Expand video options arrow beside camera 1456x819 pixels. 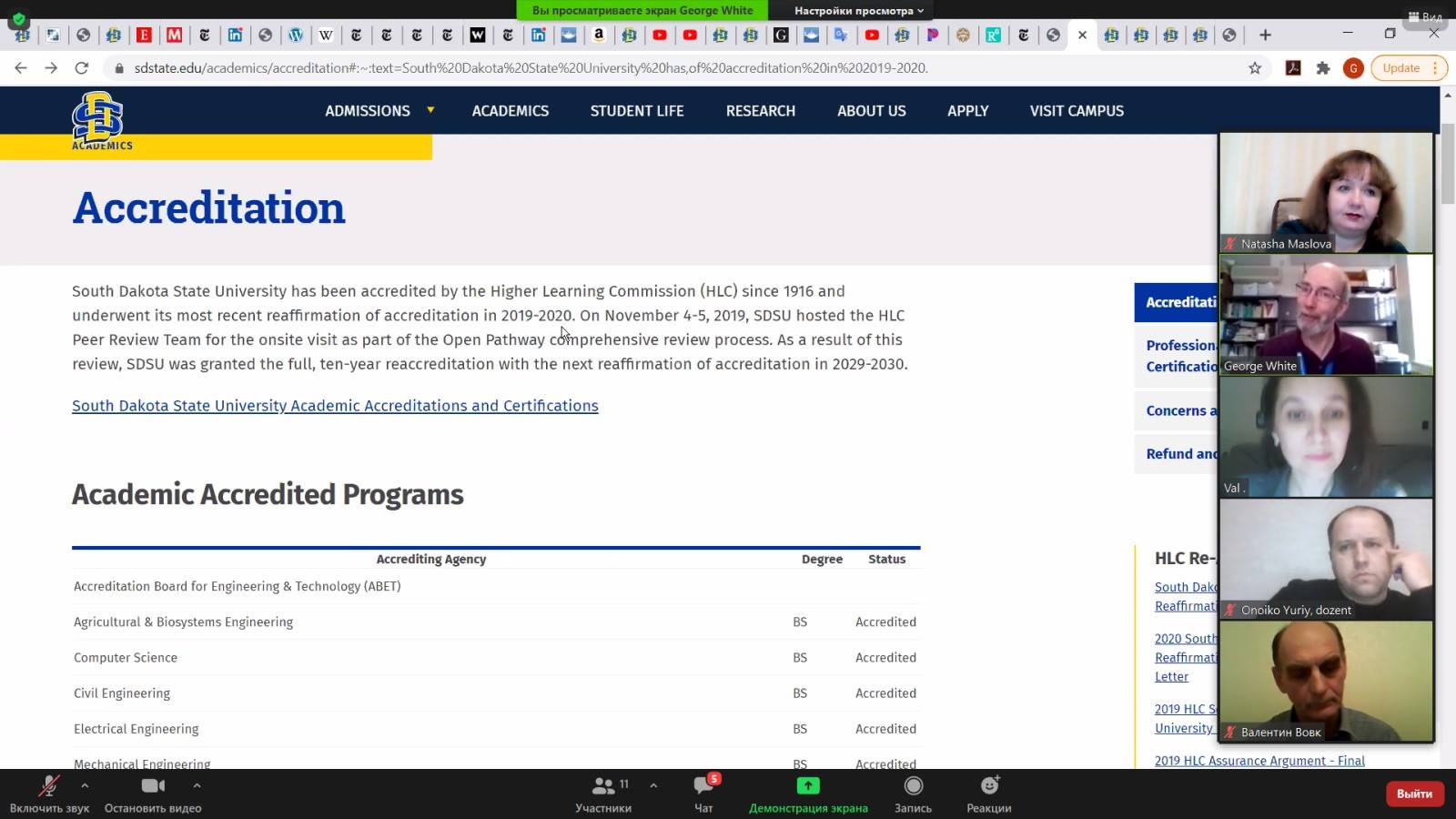coord(197,784)
